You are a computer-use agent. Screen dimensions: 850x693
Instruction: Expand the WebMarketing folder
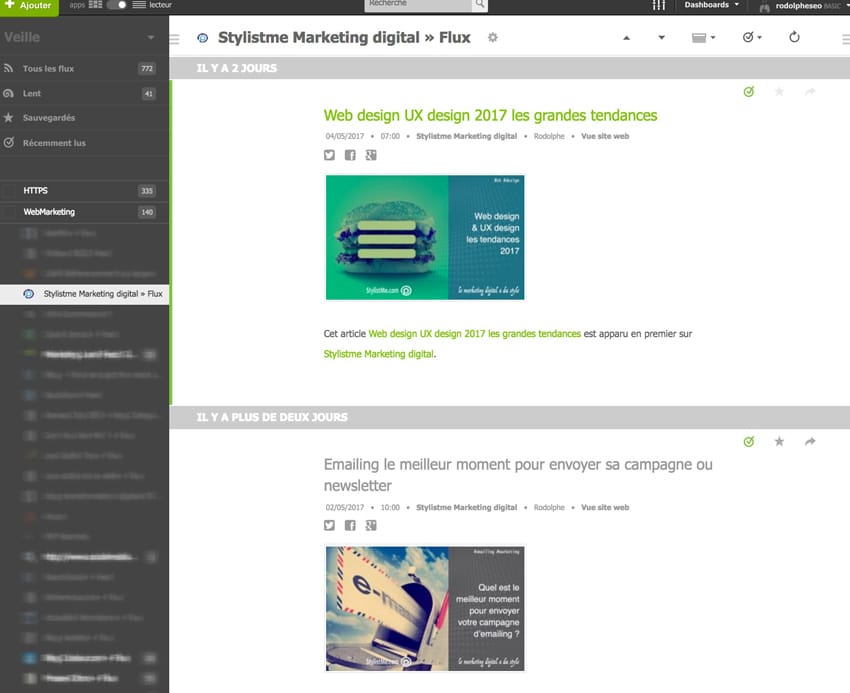click(x=84, y=212)
